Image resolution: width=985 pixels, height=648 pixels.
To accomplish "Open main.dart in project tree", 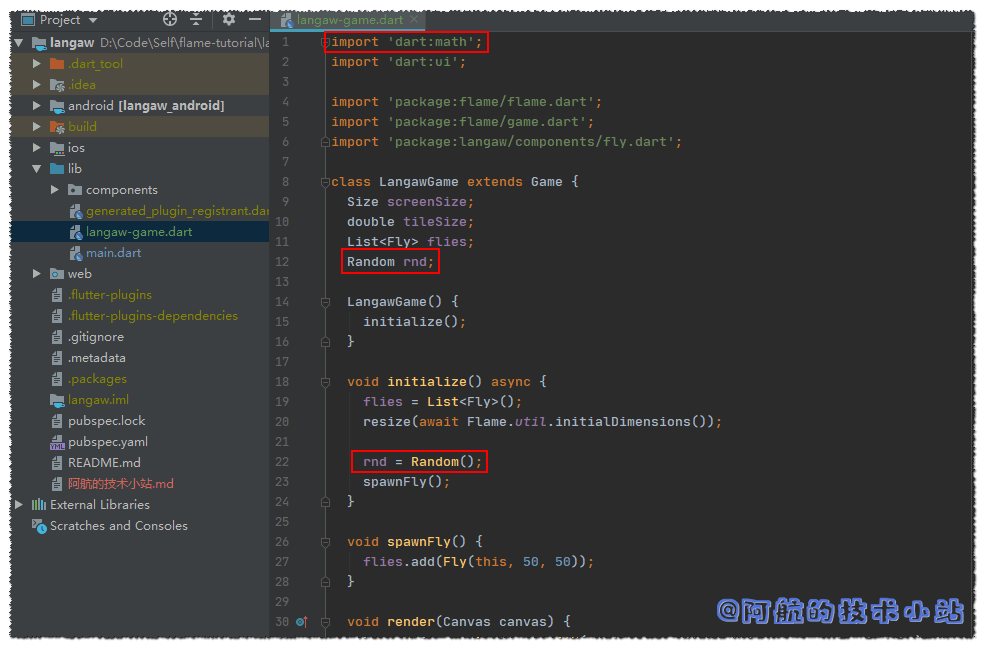I will 113,253.
